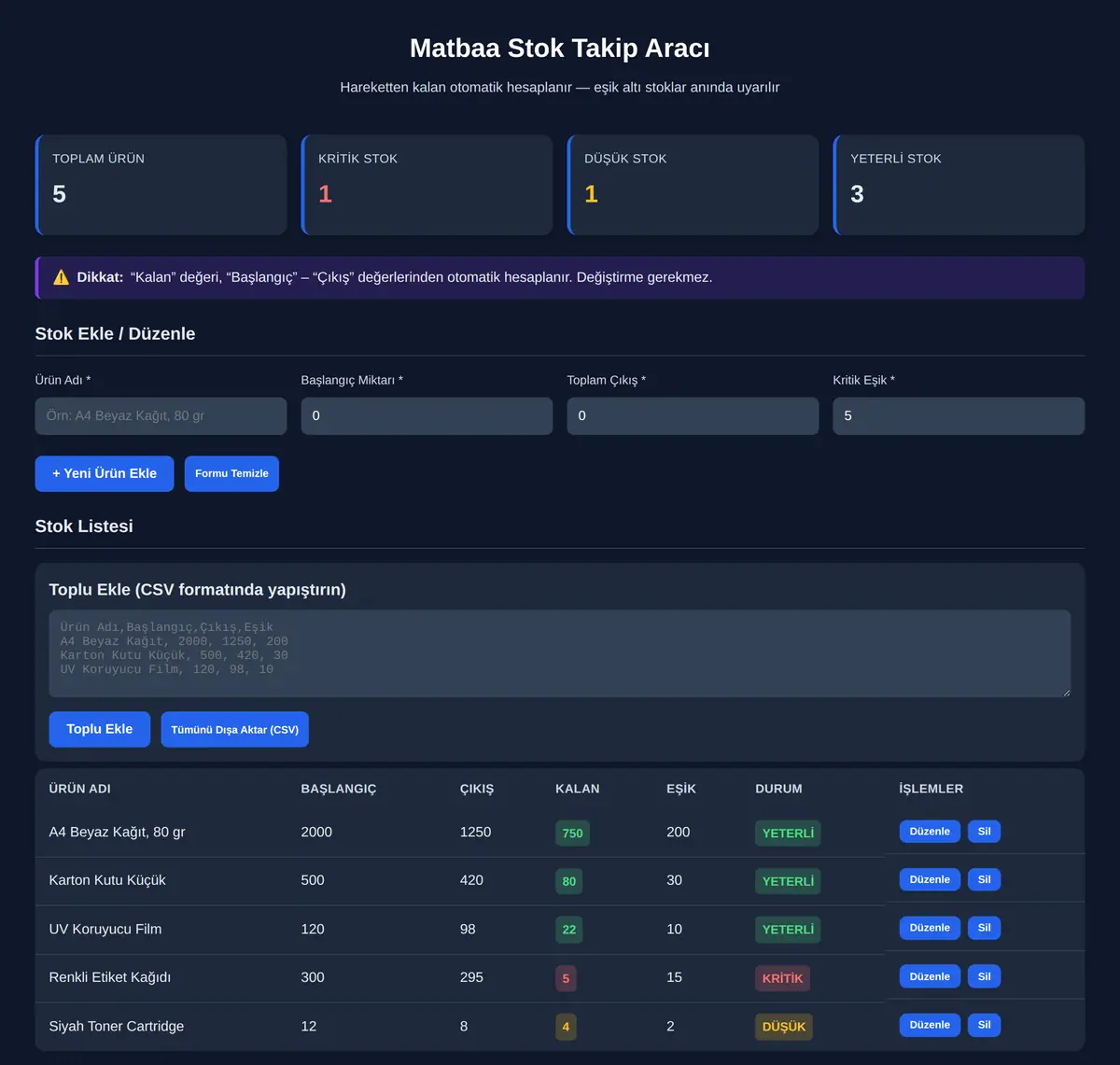Click the Ürün Adı input field

pyautogui.click(x=161, y=416)
